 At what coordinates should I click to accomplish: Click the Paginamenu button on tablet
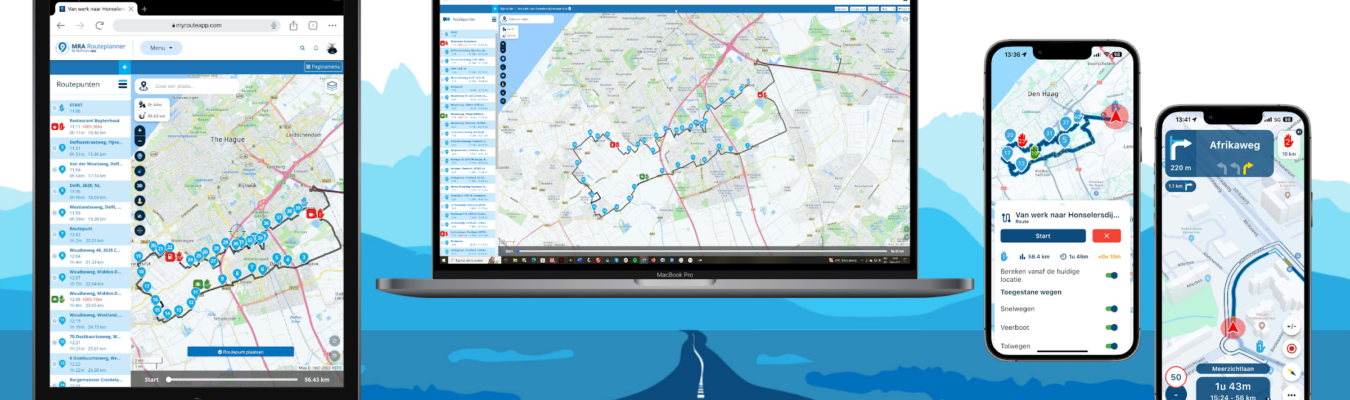[x=323, y=67]
